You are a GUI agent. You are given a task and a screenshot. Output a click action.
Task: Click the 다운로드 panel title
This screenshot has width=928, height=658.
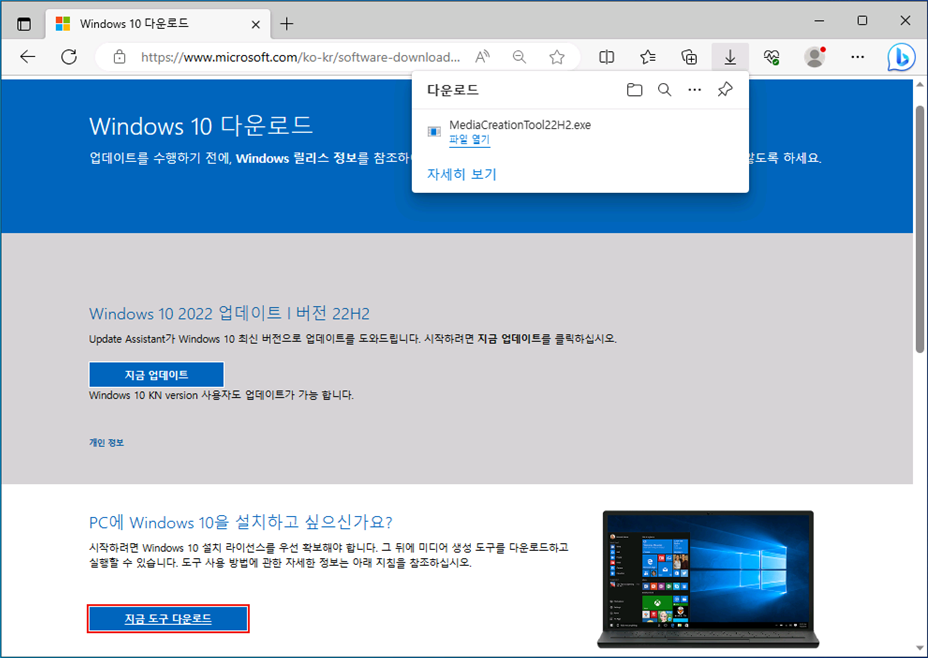(453, 90)
